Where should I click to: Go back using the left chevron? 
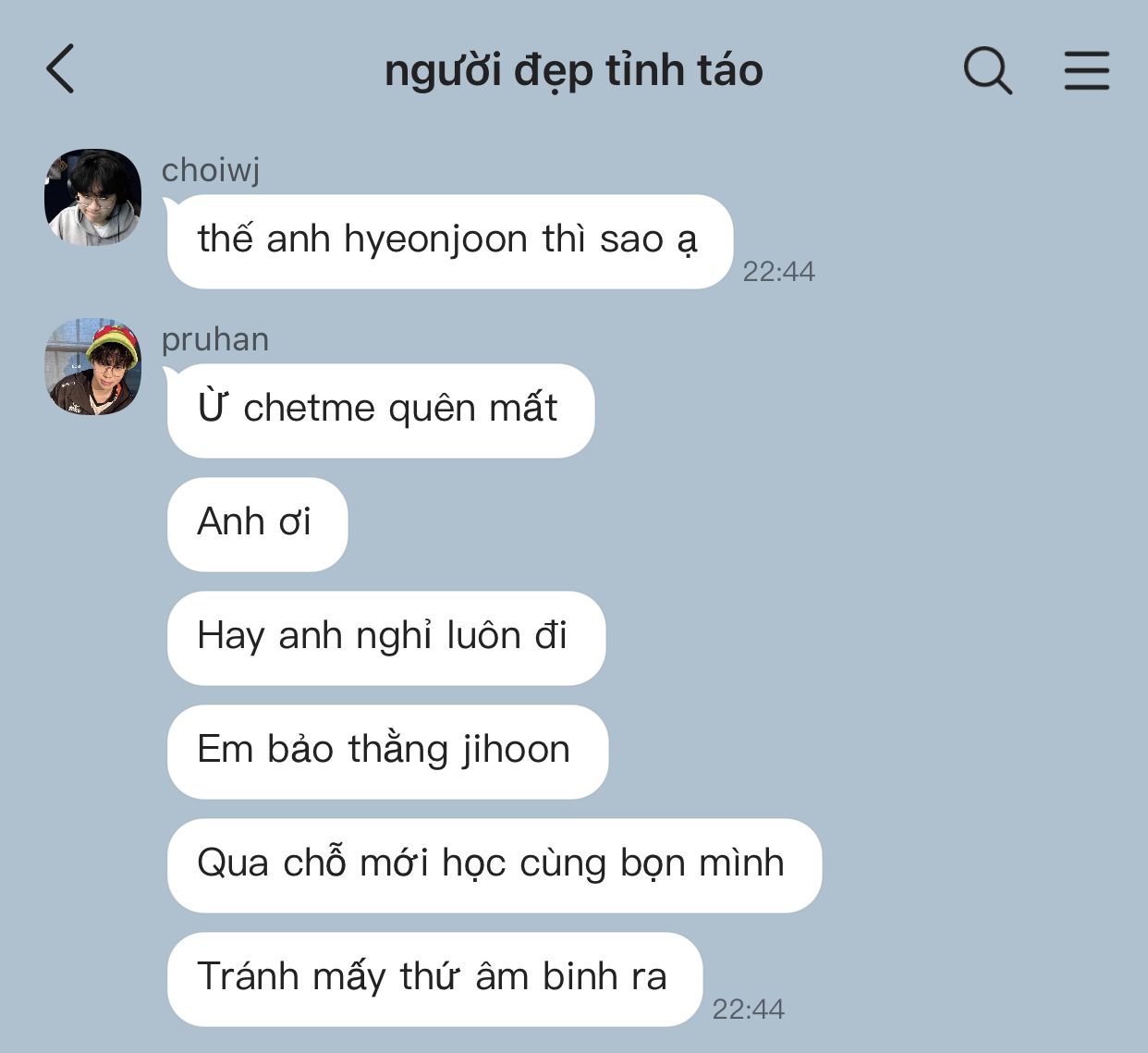60,69
